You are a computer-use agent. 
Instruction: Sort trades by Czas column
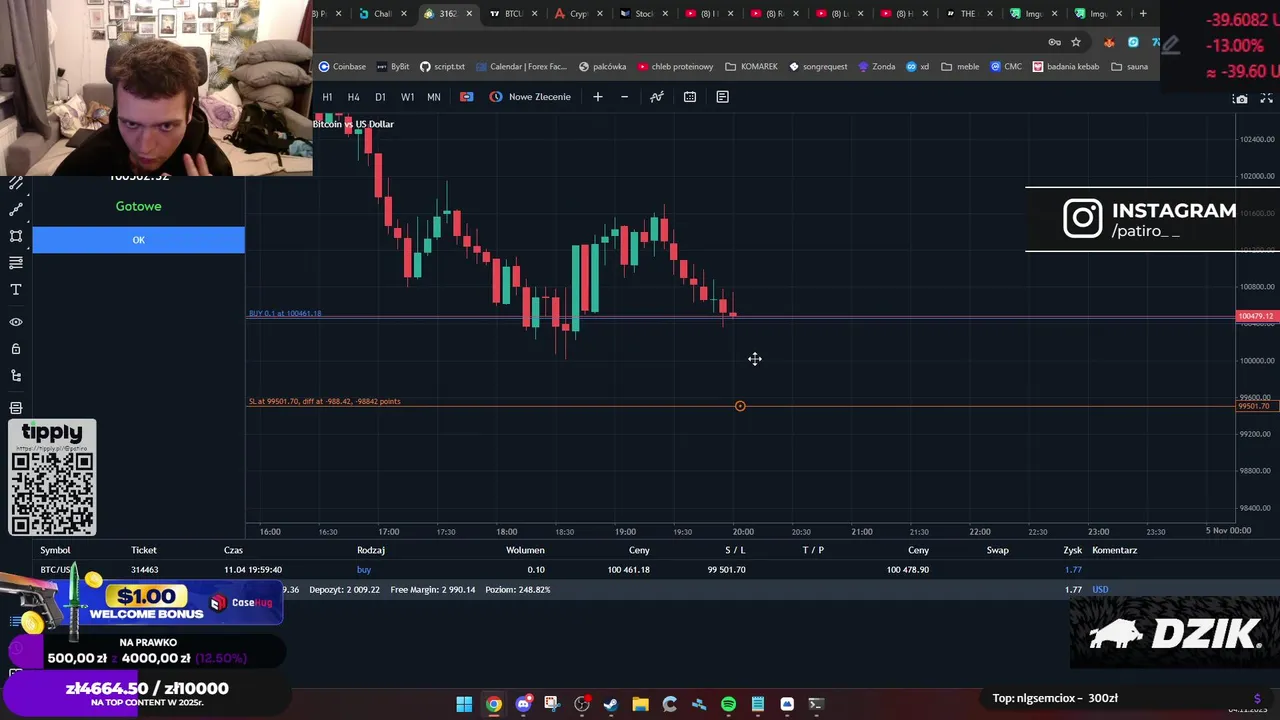[233, 550]
